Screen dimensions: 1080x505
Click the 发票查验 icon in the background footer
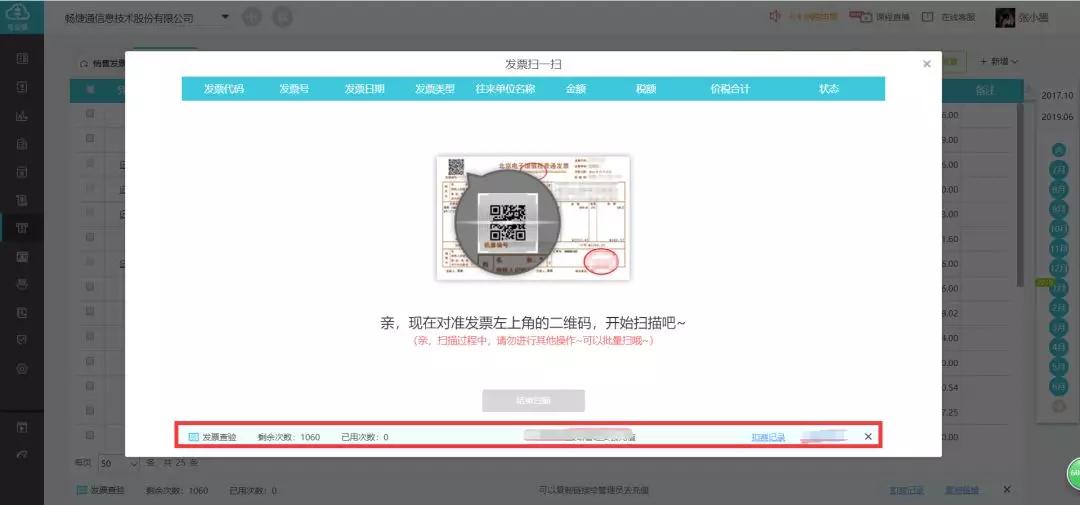pyautogui.click(x=82, y=491)
